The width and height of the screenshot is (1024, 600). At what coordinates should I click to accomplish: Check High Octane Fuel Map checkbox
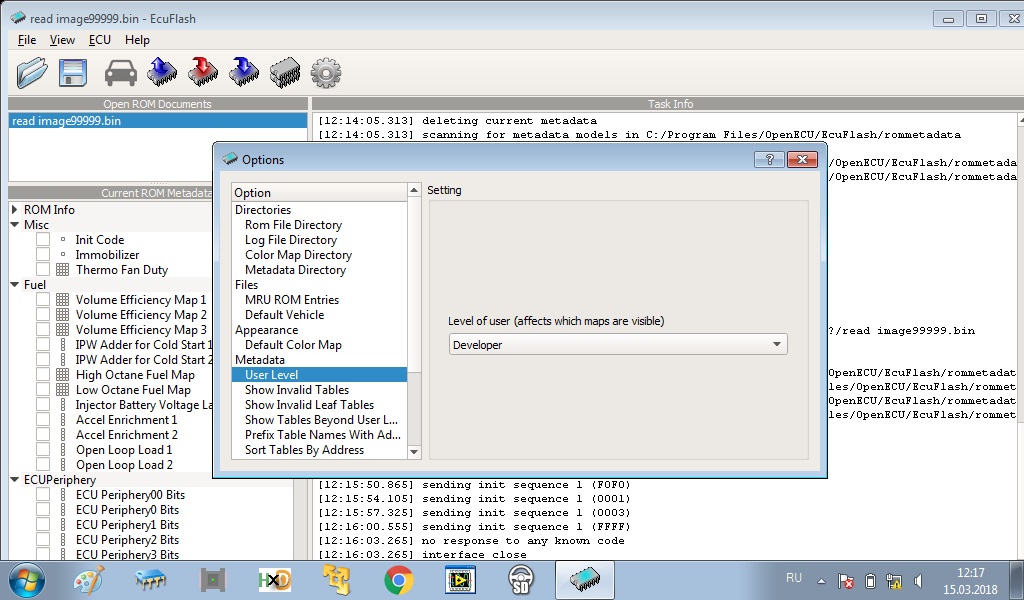tap(43, 374)
